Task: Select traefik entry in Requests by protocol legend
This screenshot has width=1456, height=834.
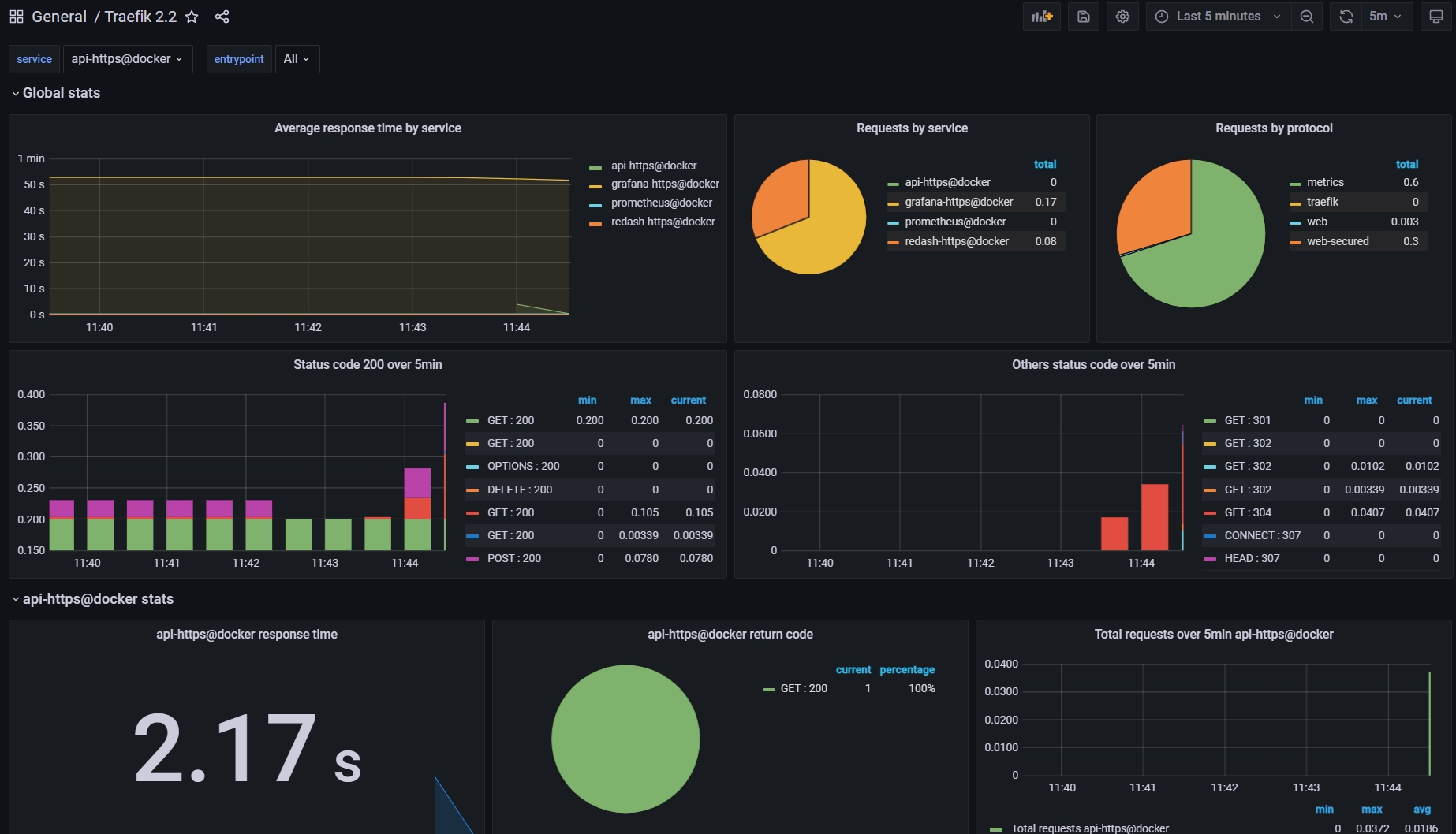Action: click(1322, 202)
